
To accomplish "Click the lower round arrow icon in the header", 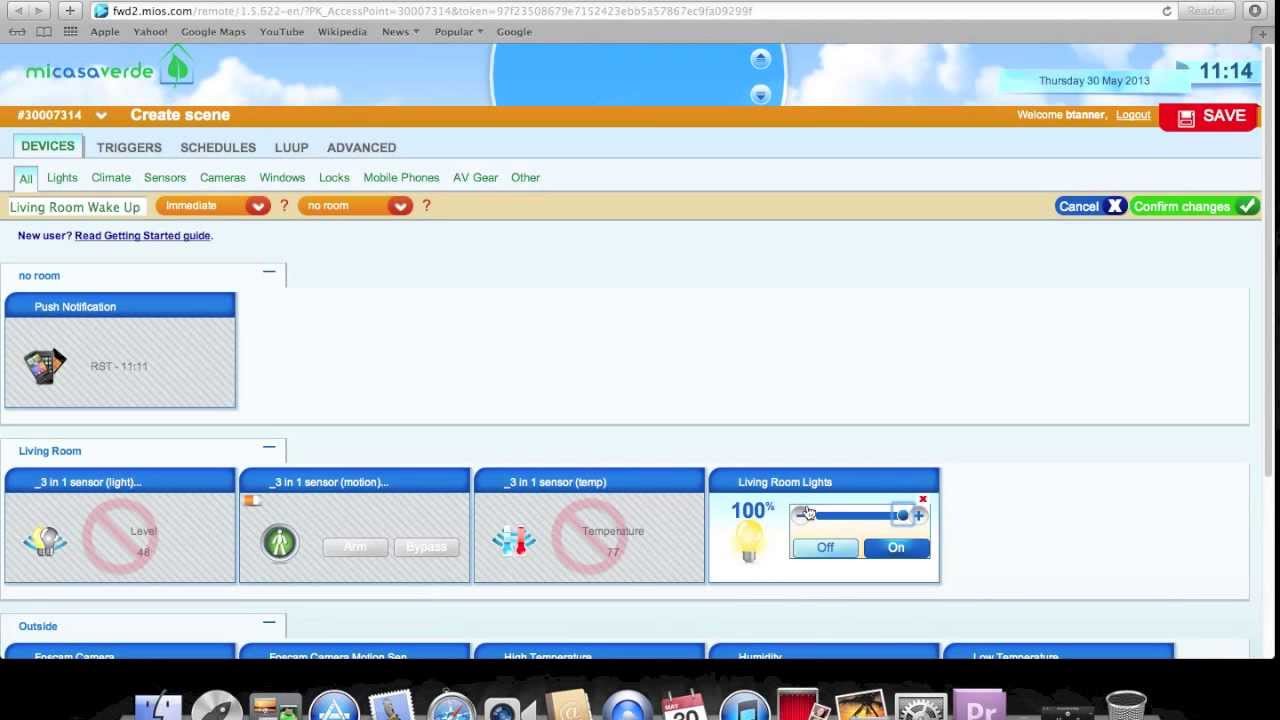I will point(760,95).
